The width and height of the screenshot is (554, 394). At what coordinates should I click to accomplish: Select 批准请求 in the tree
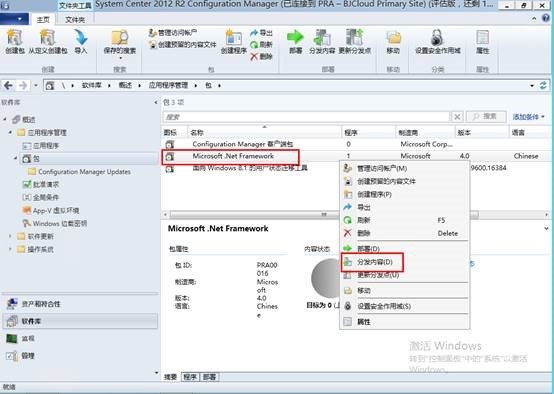coord(41,184)
